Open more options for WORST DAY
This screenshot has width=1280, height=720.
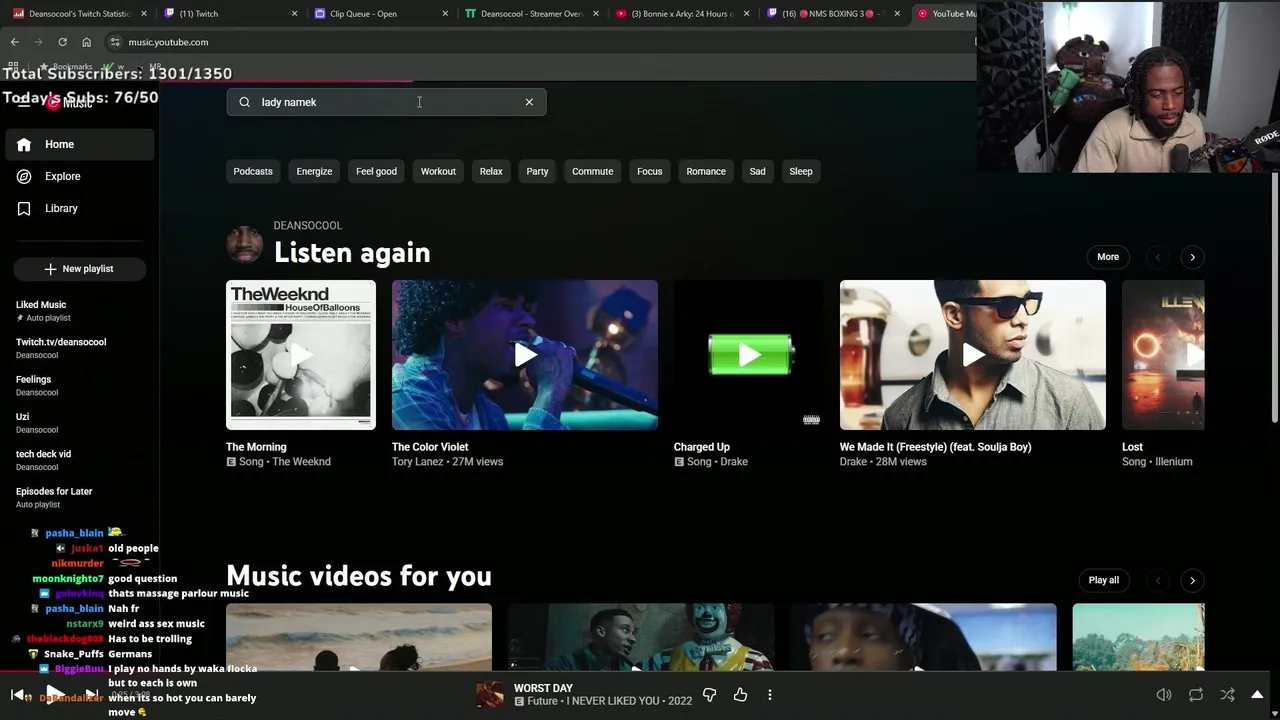click(770, 695)
